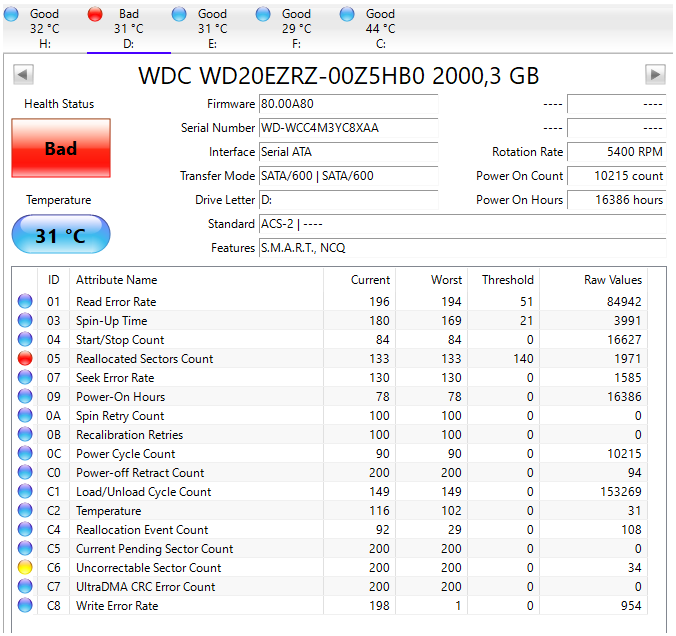The width and height of the screenshot is (676, 636).
Task: Click yellow icon of Uncorrectable Sector Count row
Action: tap(25, 567)
